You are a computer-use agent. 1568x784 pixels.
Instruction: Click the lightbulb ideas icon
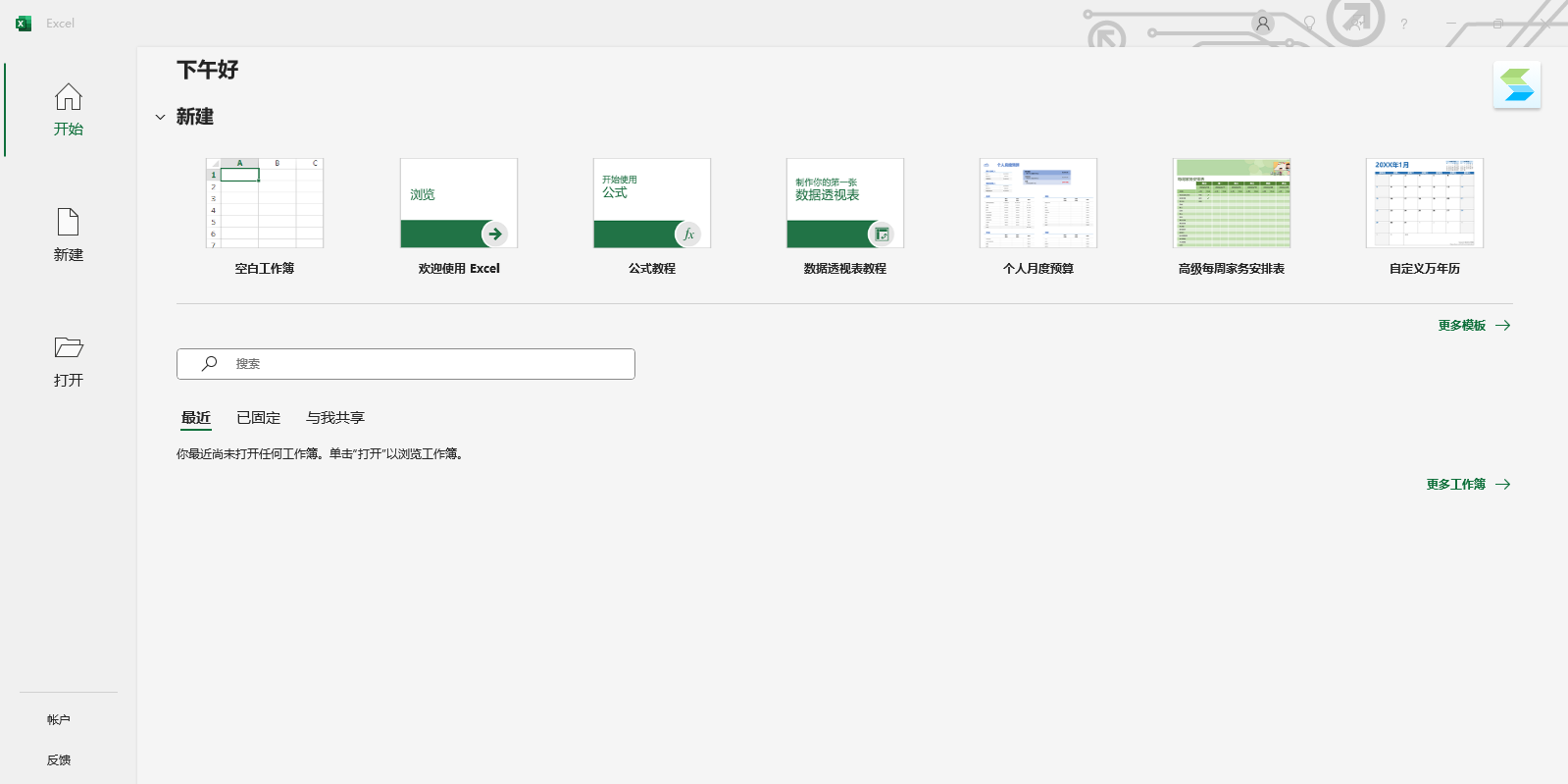pos(1309,24)
